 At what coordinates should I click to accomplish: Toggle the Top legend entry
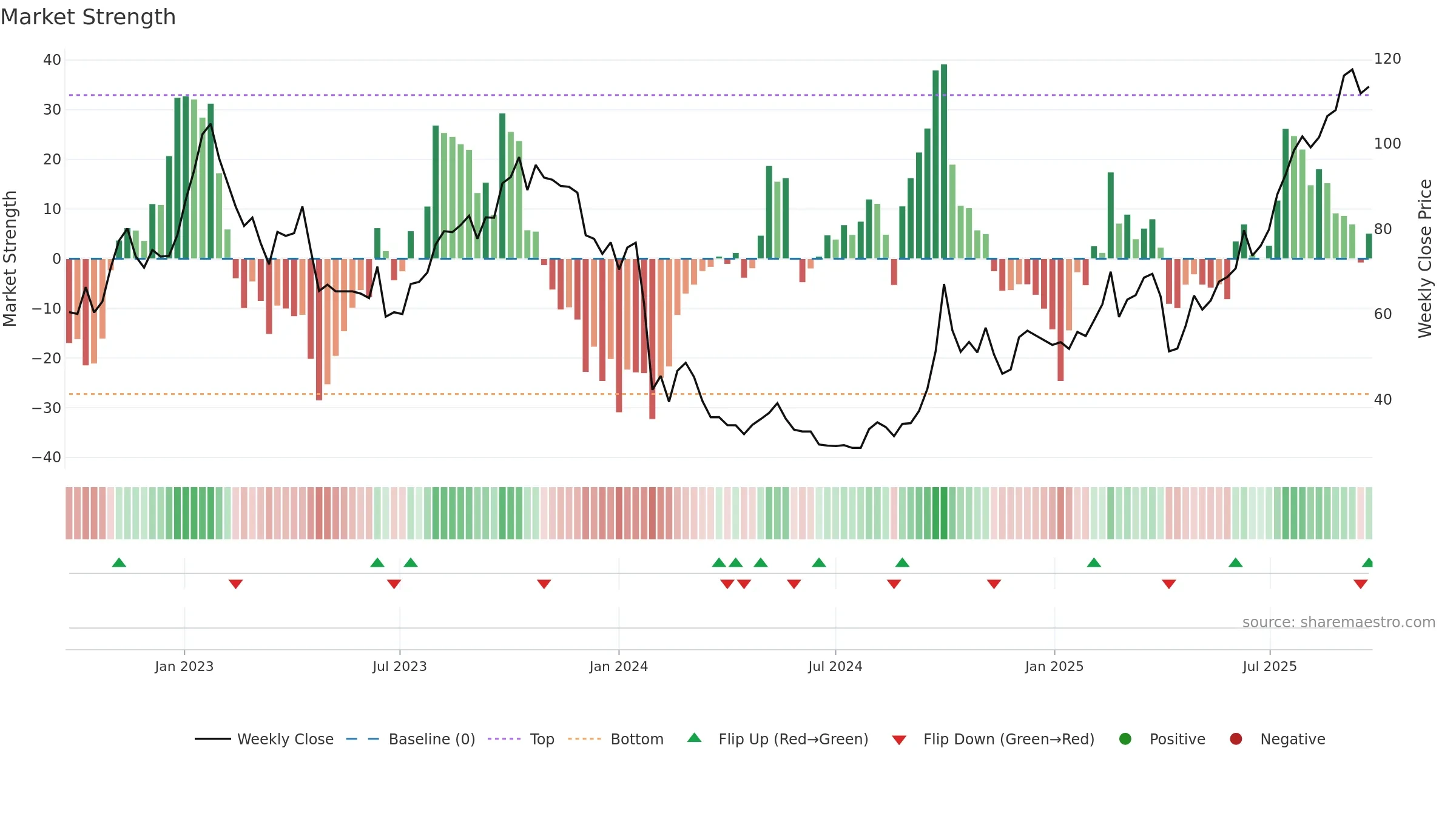pyautogui.click(x=521, y=739)
